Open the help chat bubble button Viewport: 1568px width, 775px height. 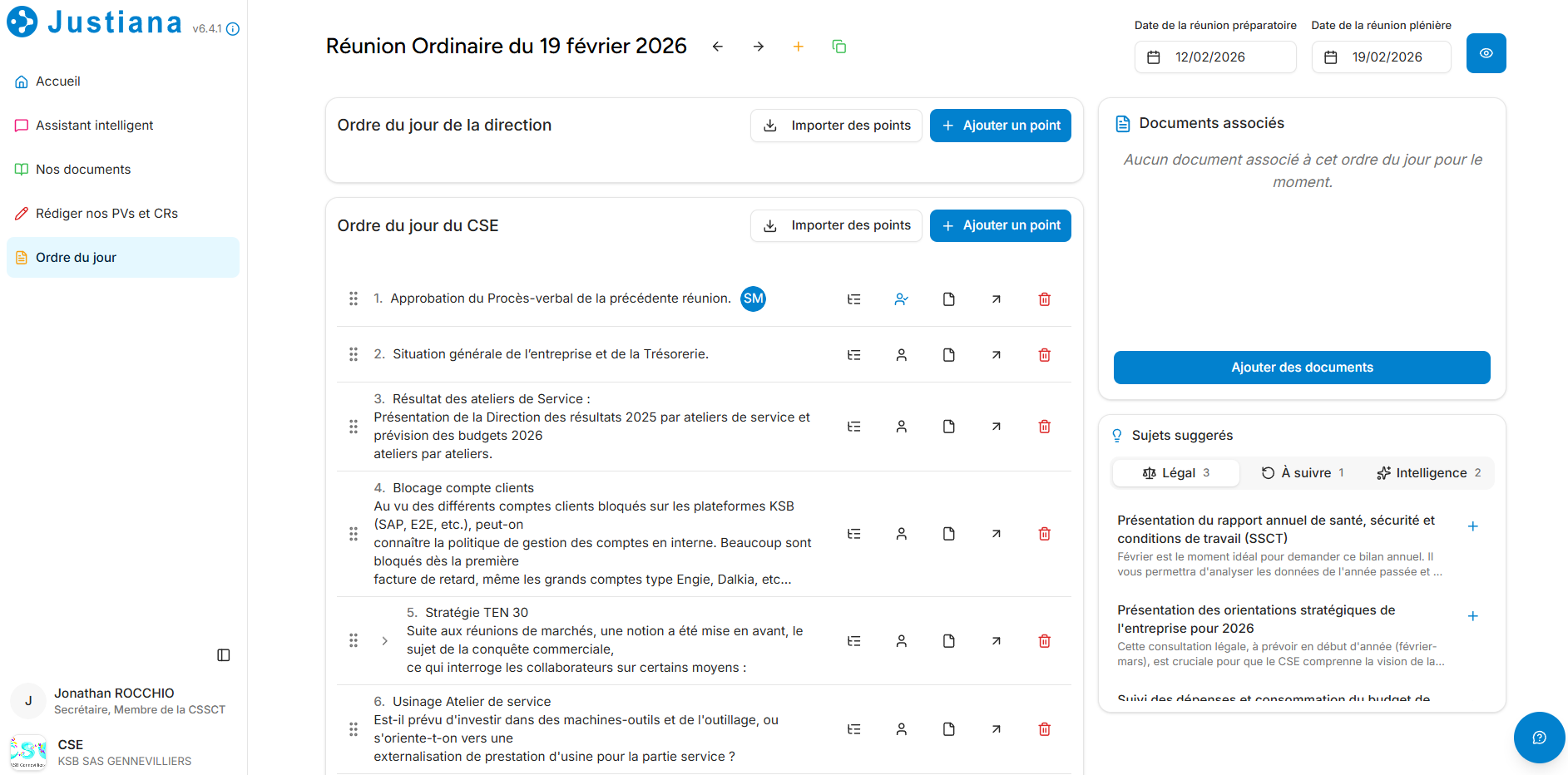pyautogui.click(x=1540, y=738)
